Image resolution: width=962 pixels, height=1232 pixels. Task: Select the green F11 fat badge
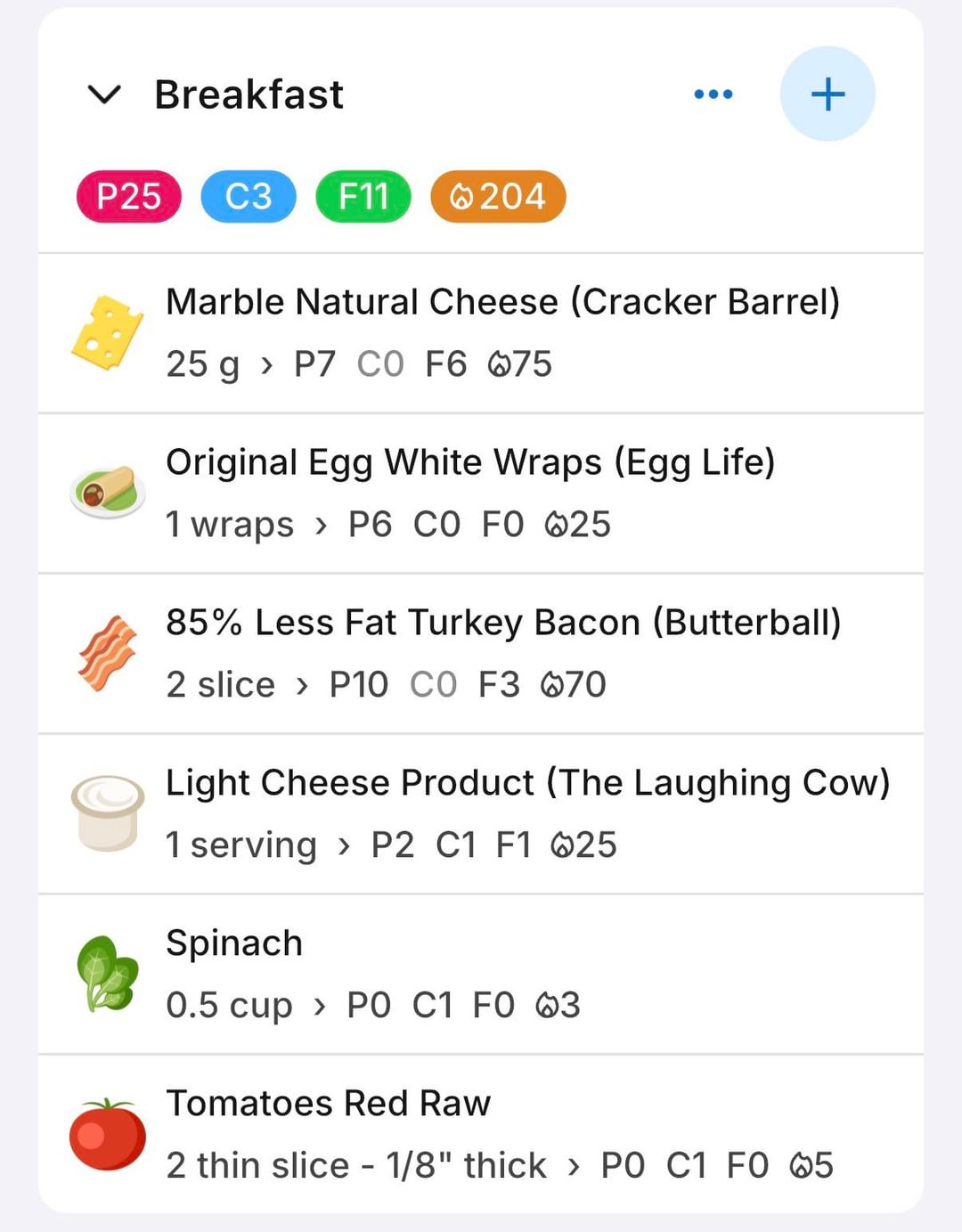click(x=363, y=196)
